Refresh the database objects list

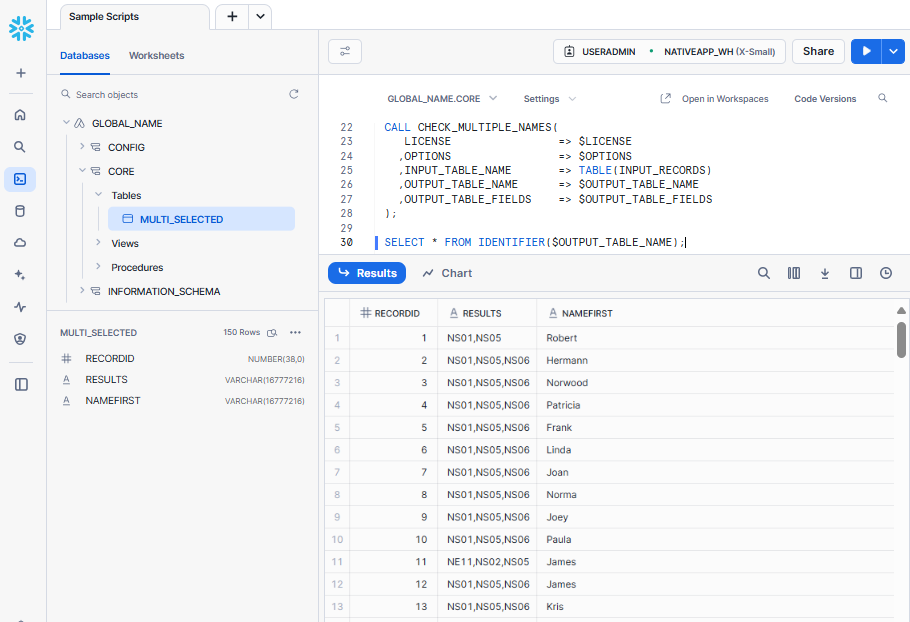[x=294, y=94]
